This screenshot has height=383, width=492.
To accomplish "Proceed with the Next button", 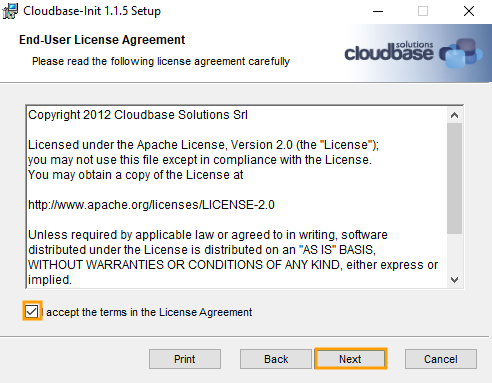I will pyautogui.click(x=350, y=359).
